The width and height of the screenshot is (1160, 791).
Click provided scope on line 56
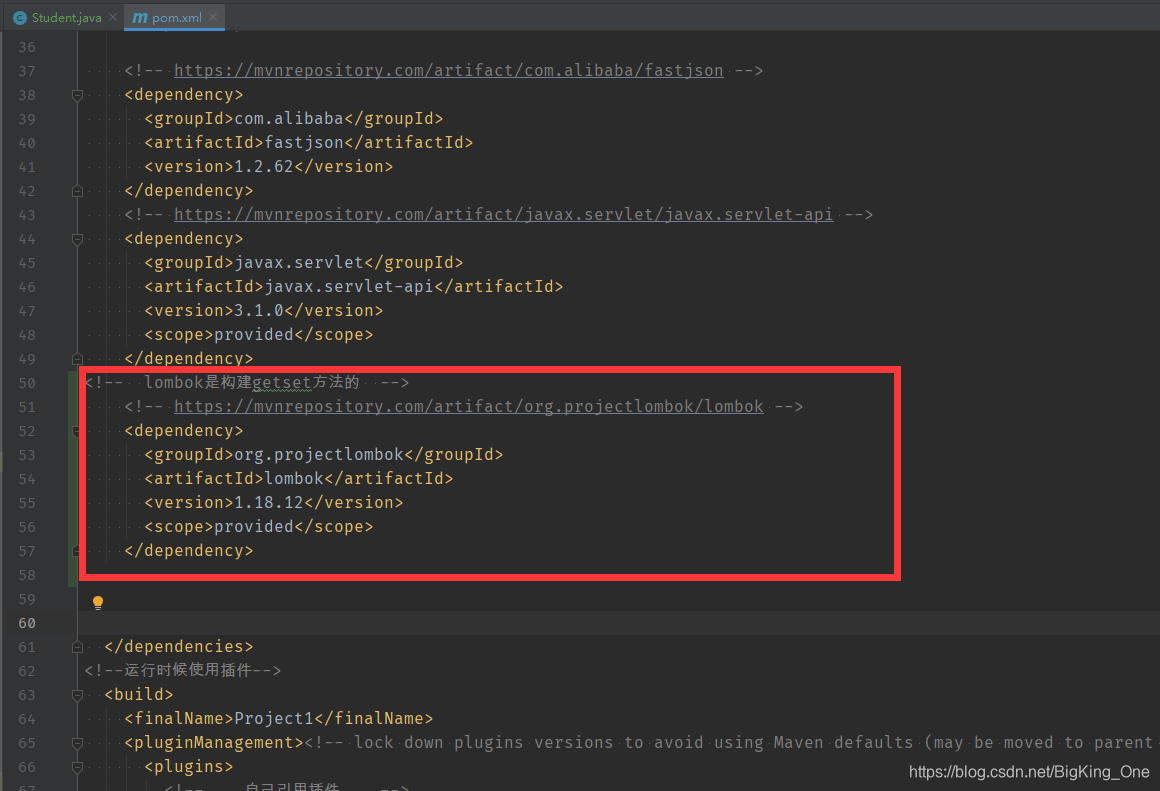coord(254,527)
